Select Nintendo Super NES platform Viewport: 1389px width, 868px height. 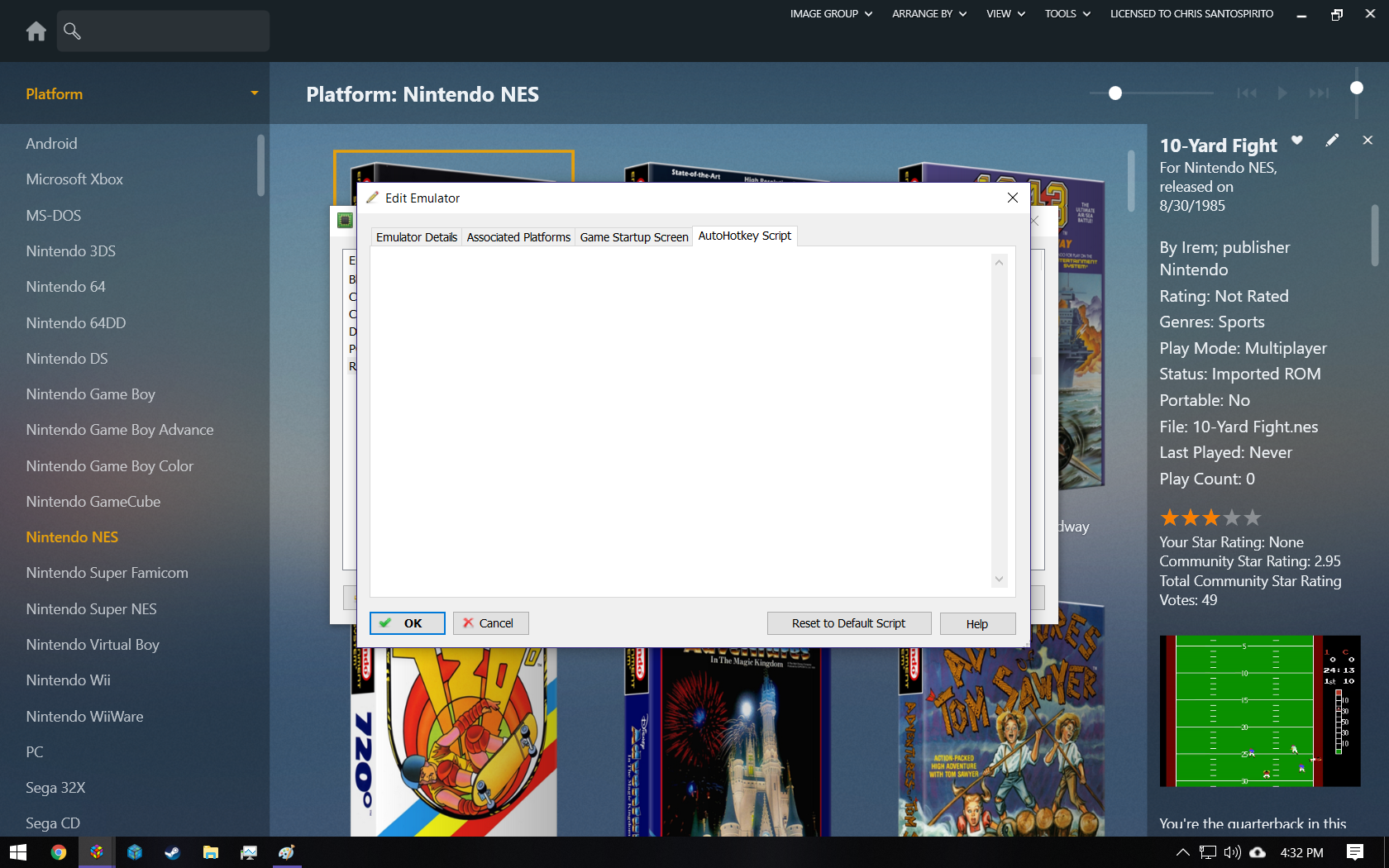tap(91, 609)
